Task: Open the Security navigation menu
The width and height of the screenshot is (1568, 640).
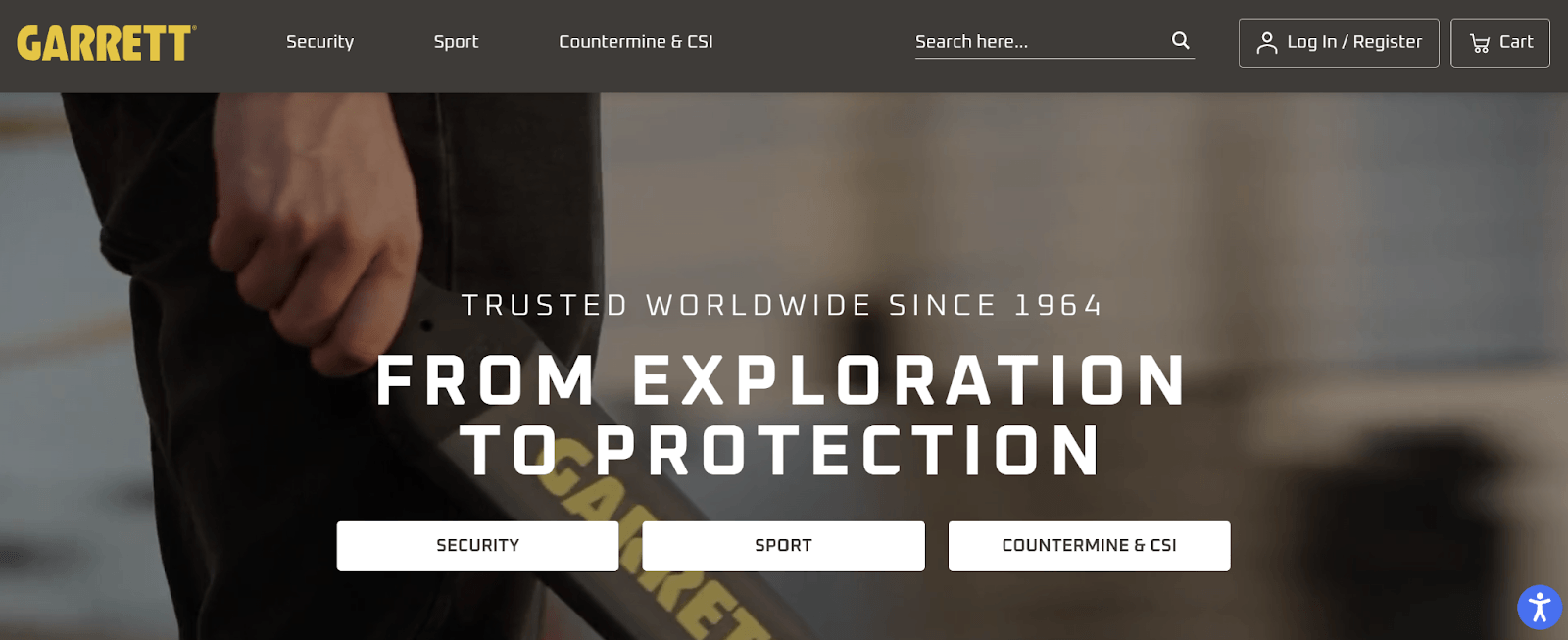Action: [x=319, y=42]
